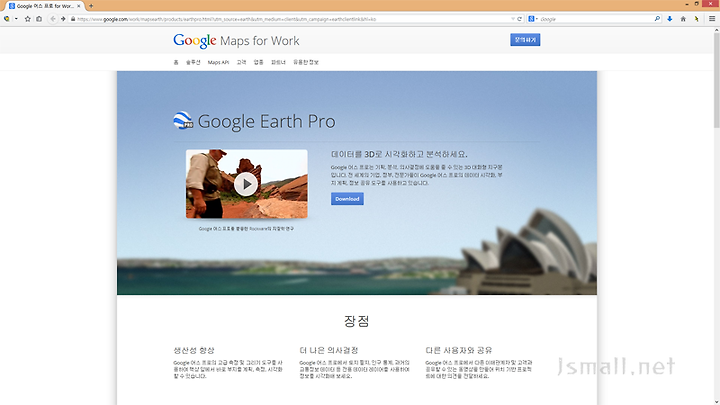
Task: Open the hamburger browser menu
Action: click(712, 19)
